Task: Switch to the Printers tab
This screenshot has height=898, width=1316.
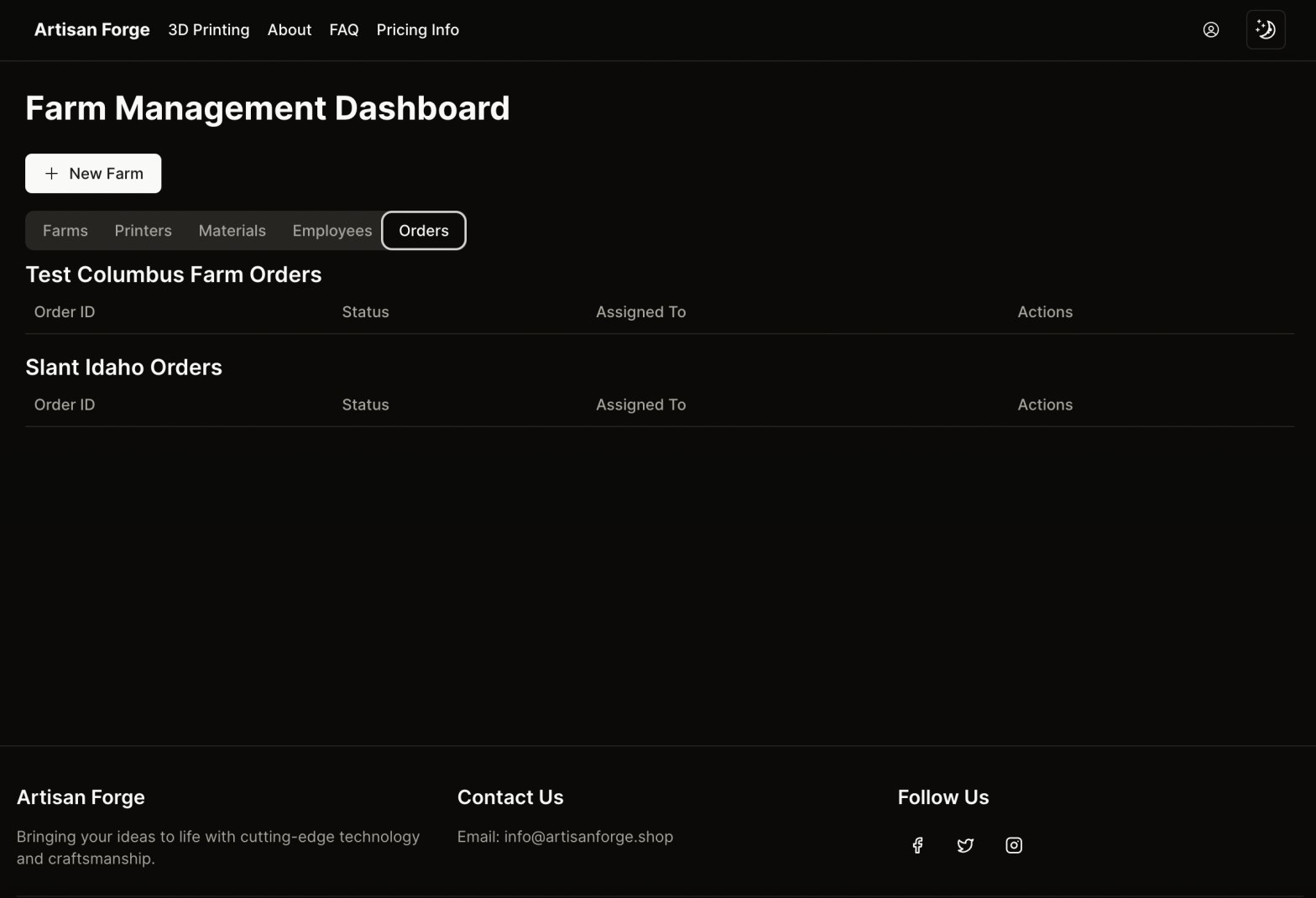Action: pyautogui.click(x=144, y=231)
